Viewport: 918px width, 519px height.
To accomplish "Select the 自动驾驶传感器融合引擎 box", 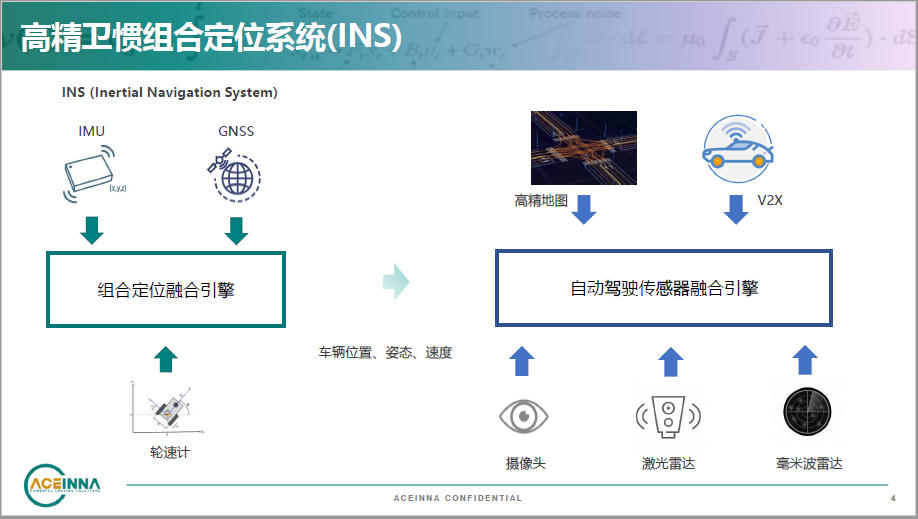I will 664,288.
